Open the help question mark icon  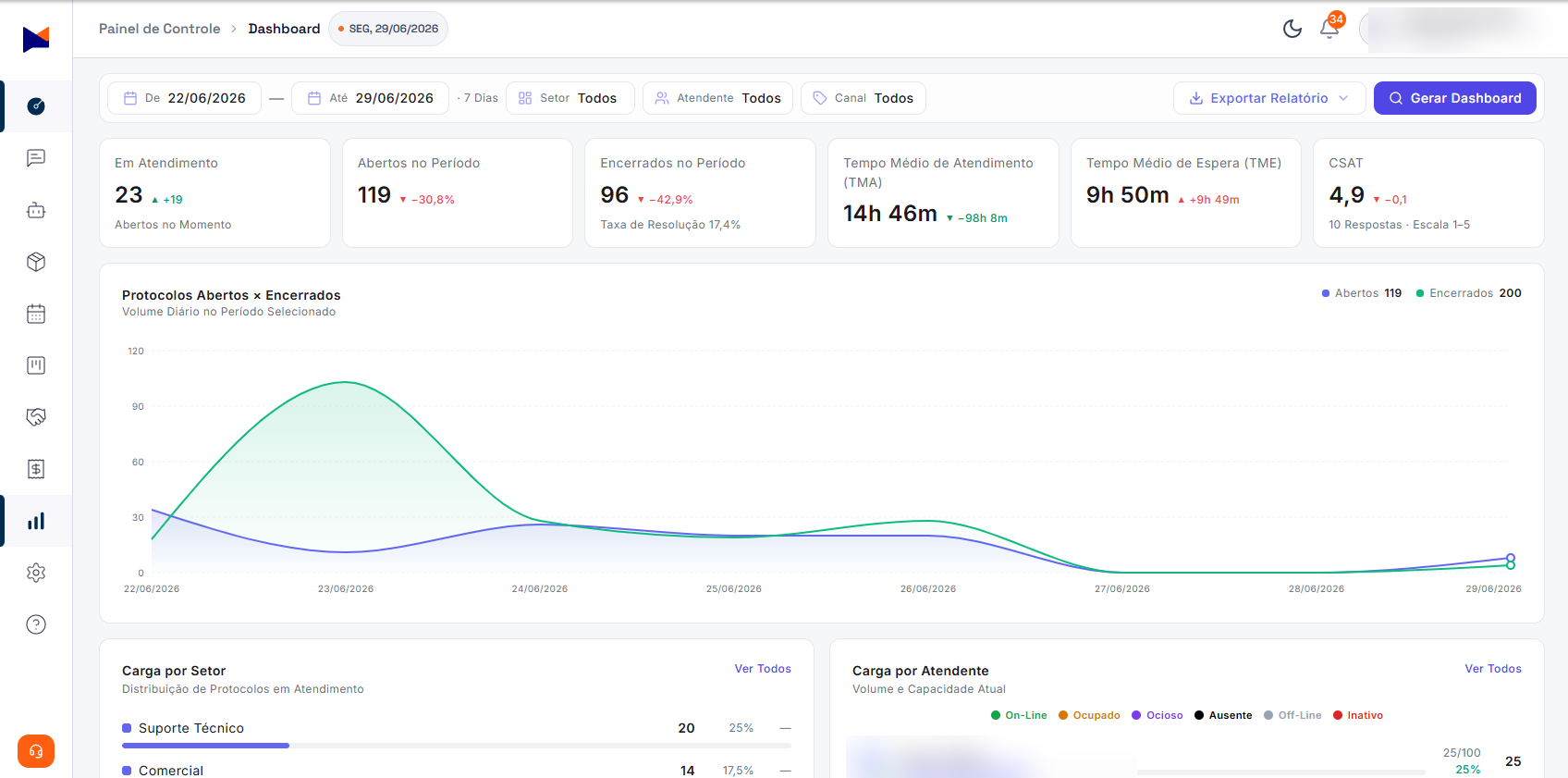36,624
